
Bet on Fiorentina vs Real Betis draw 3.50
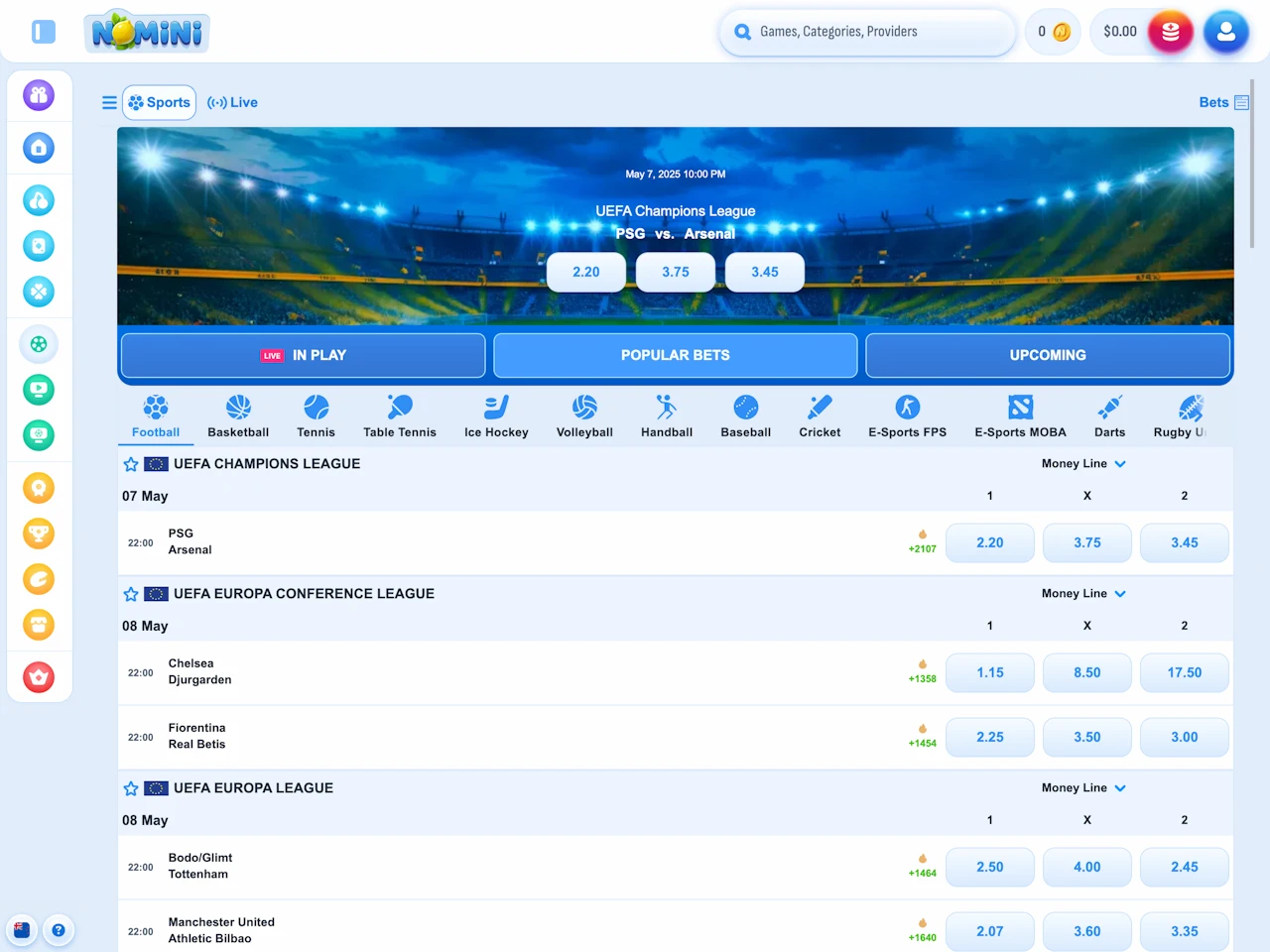point(1087,737)
